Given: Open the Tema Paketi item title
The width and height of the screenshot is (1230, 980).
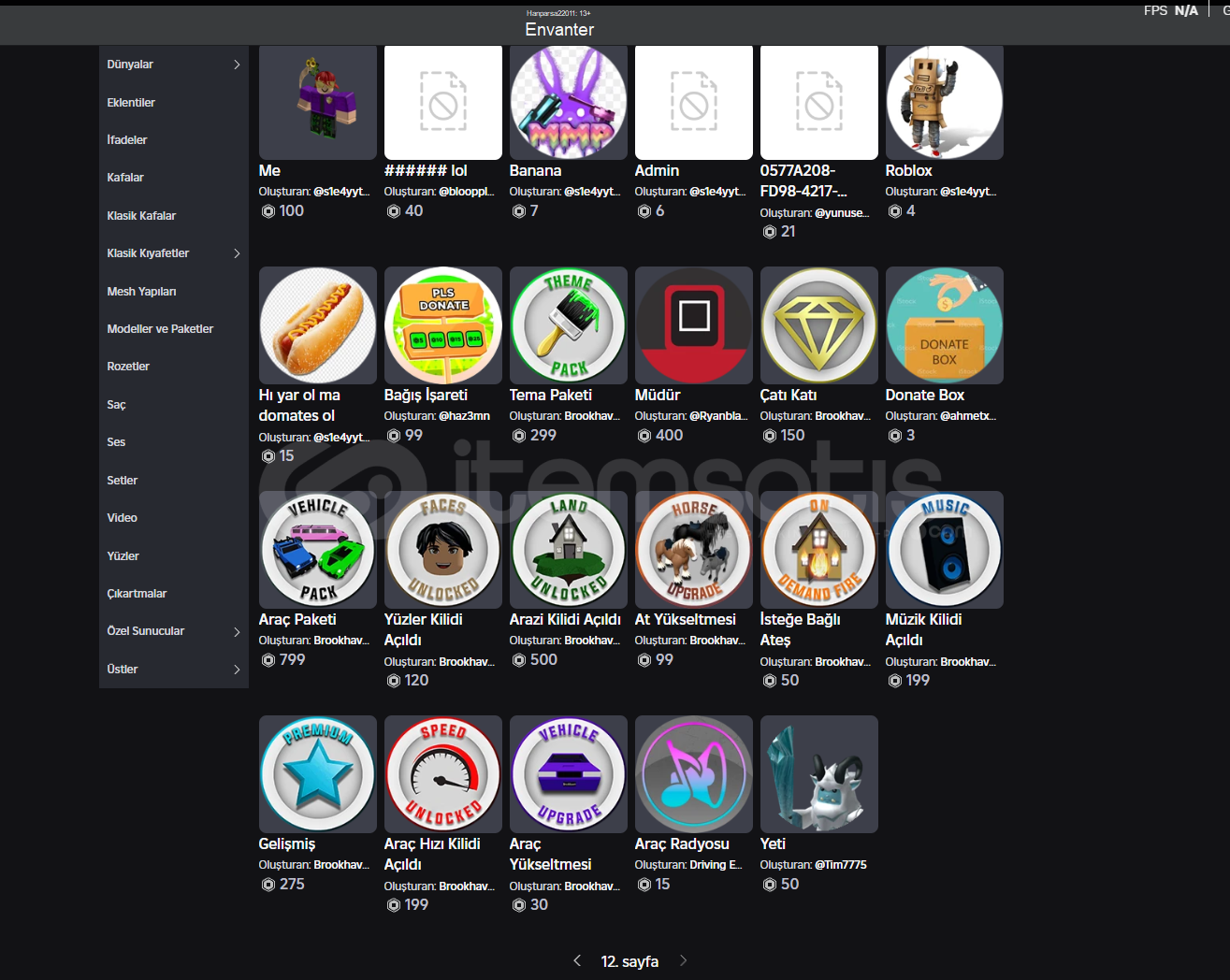Looking at the screenshot, I should click(x=551, y=396).
